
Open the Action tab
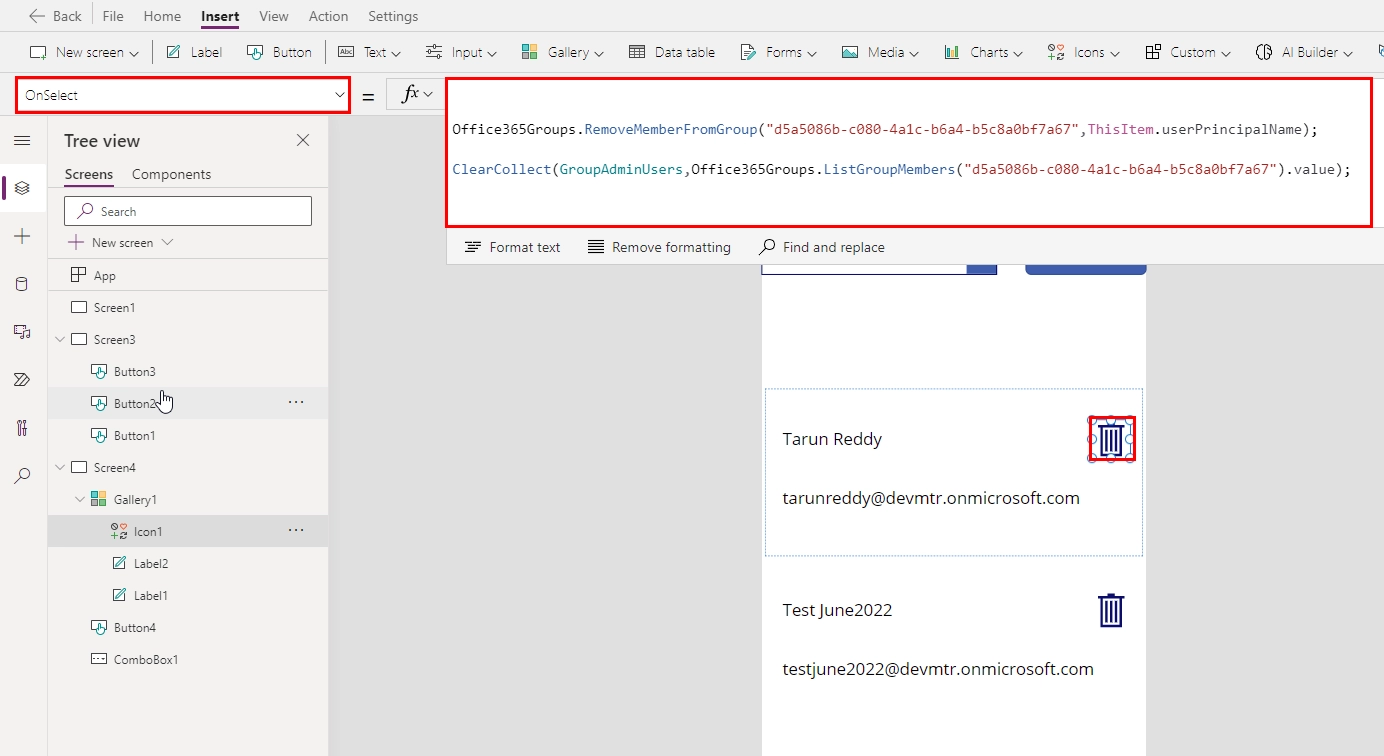(328, 16)
